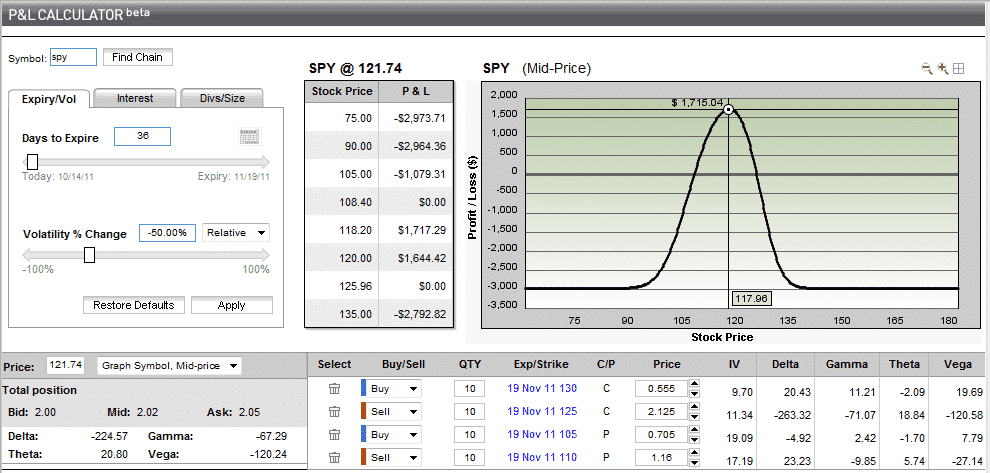
Task: Click the Gamma column header
Action: (847, 364)
